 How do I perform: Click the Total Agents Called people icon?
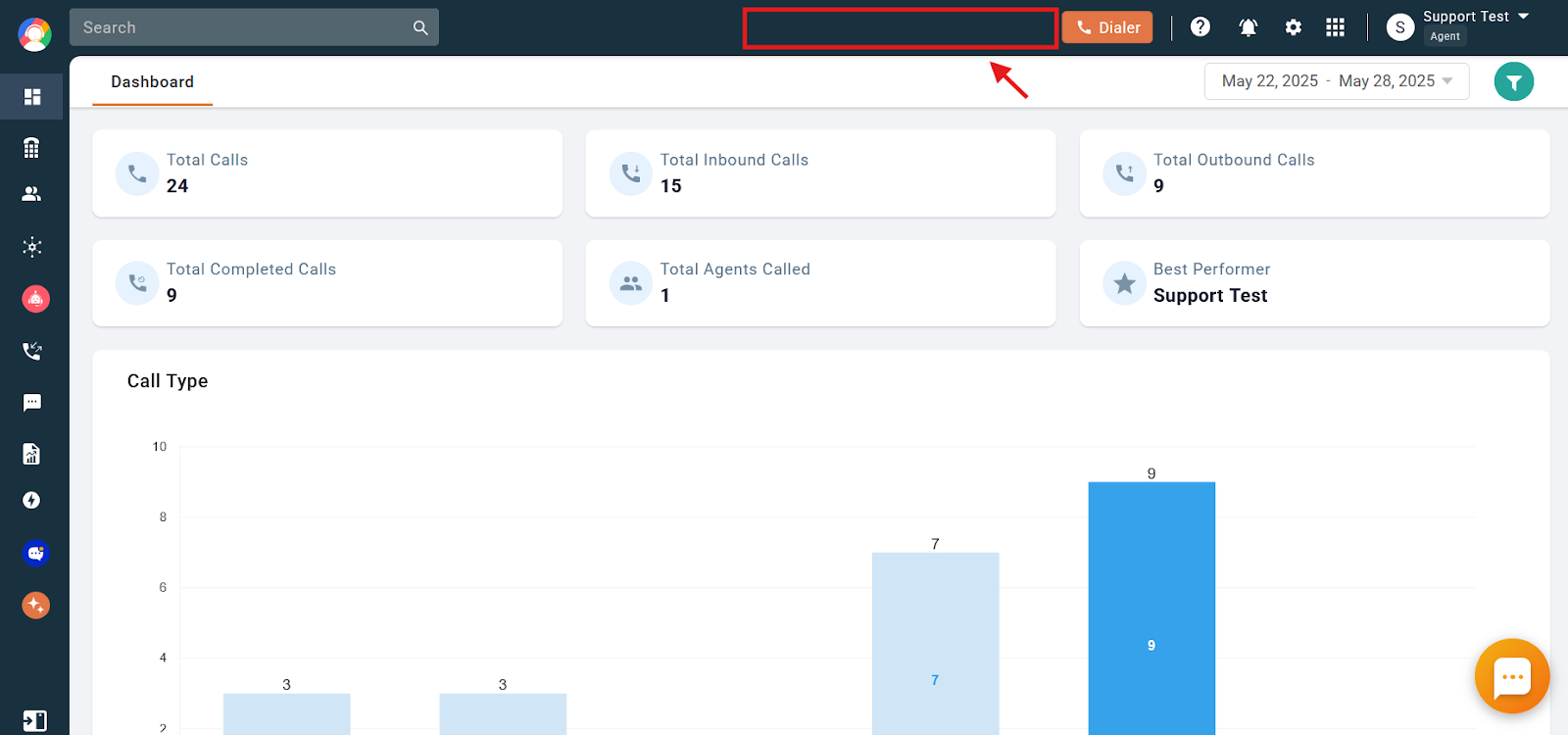(631, 283)
